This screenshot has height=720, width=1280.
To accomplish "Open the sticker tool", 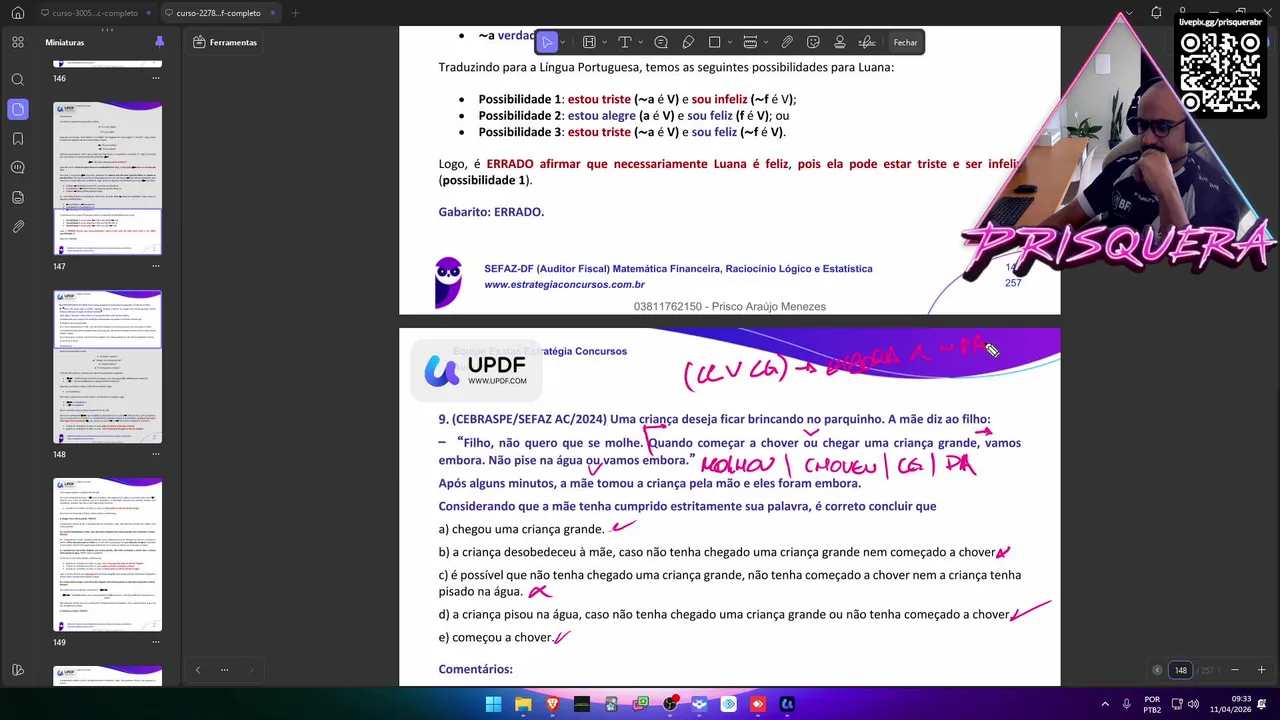I will (x=813, y=42).
